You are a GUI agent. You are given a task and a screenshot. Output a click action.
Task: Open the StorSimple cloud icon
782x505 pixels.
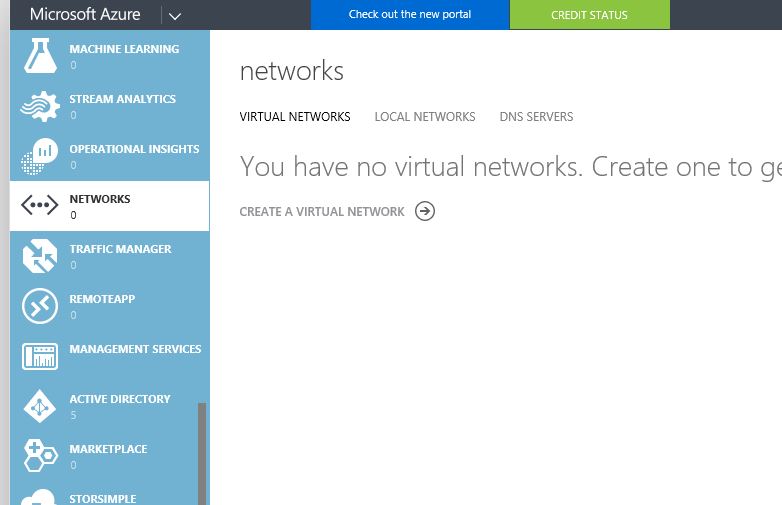coord(40,497)
